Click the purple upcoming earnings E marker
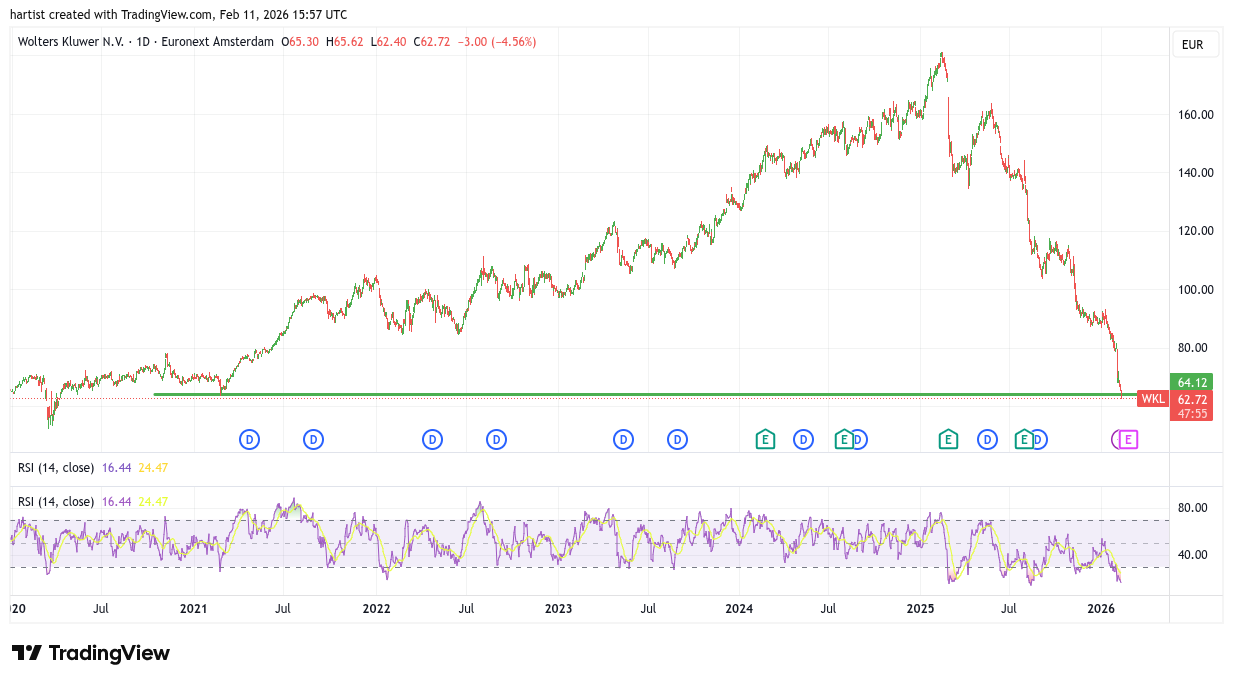 tap(1128, 439)
